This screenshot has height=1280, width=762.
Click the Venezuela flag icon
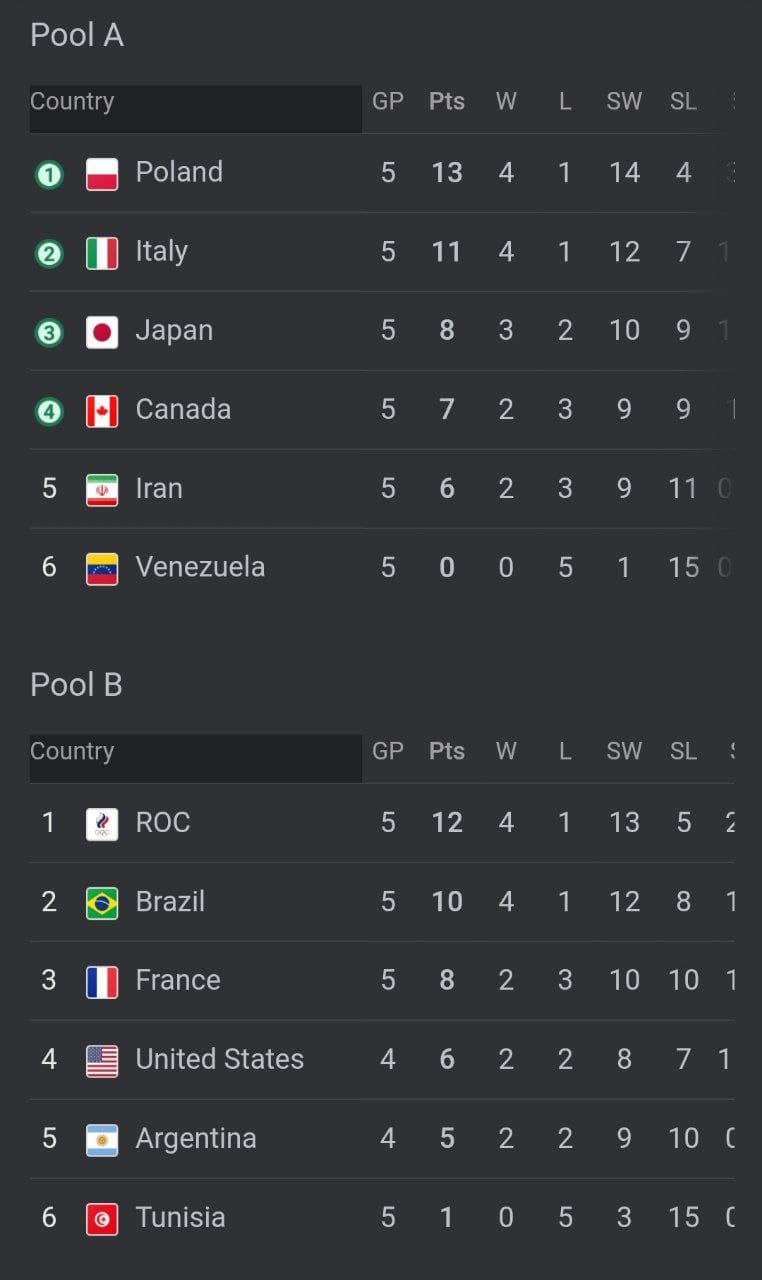coord(102,569)
